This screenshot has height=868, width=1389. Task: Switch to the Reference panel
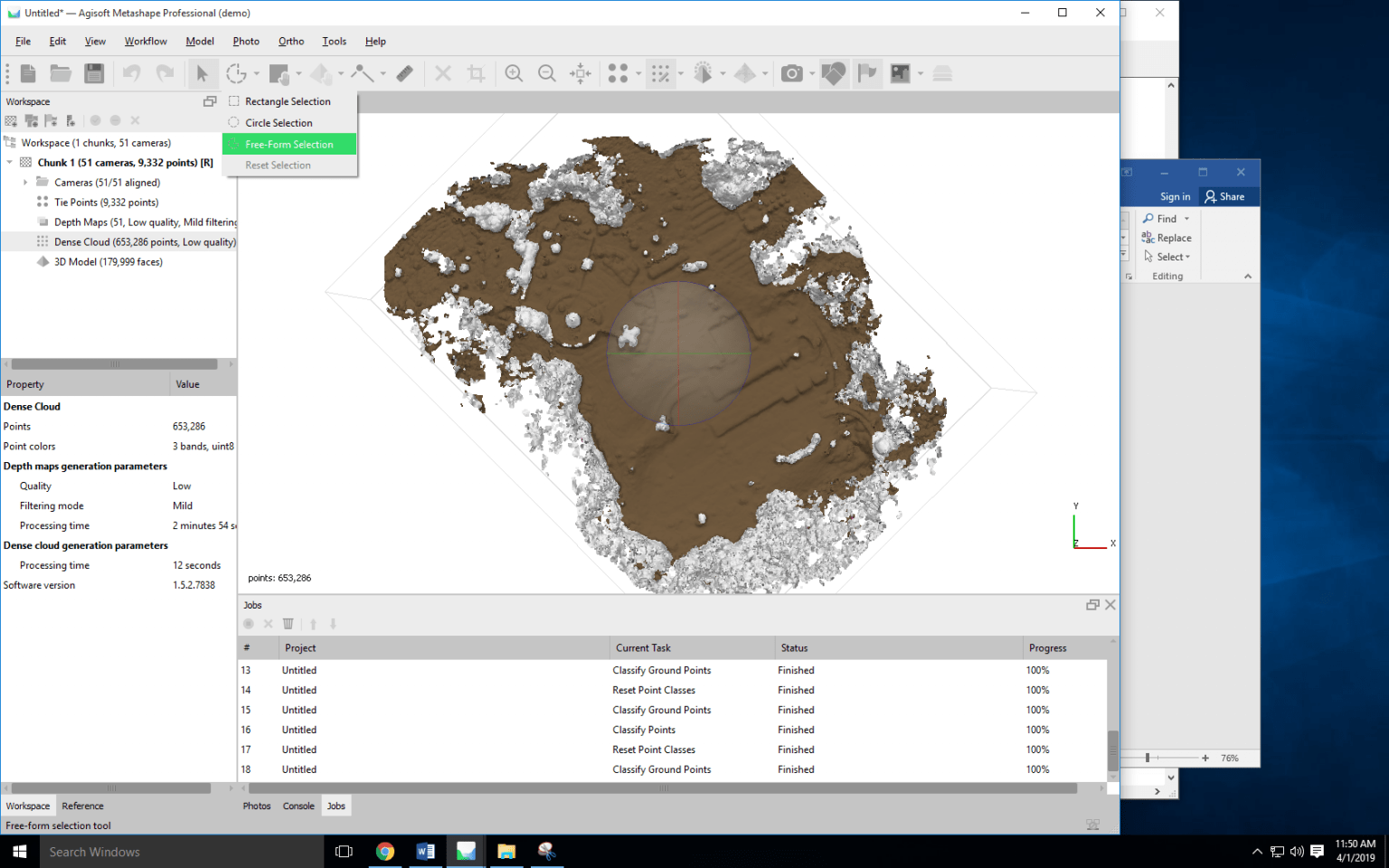[x=82, y=806]
